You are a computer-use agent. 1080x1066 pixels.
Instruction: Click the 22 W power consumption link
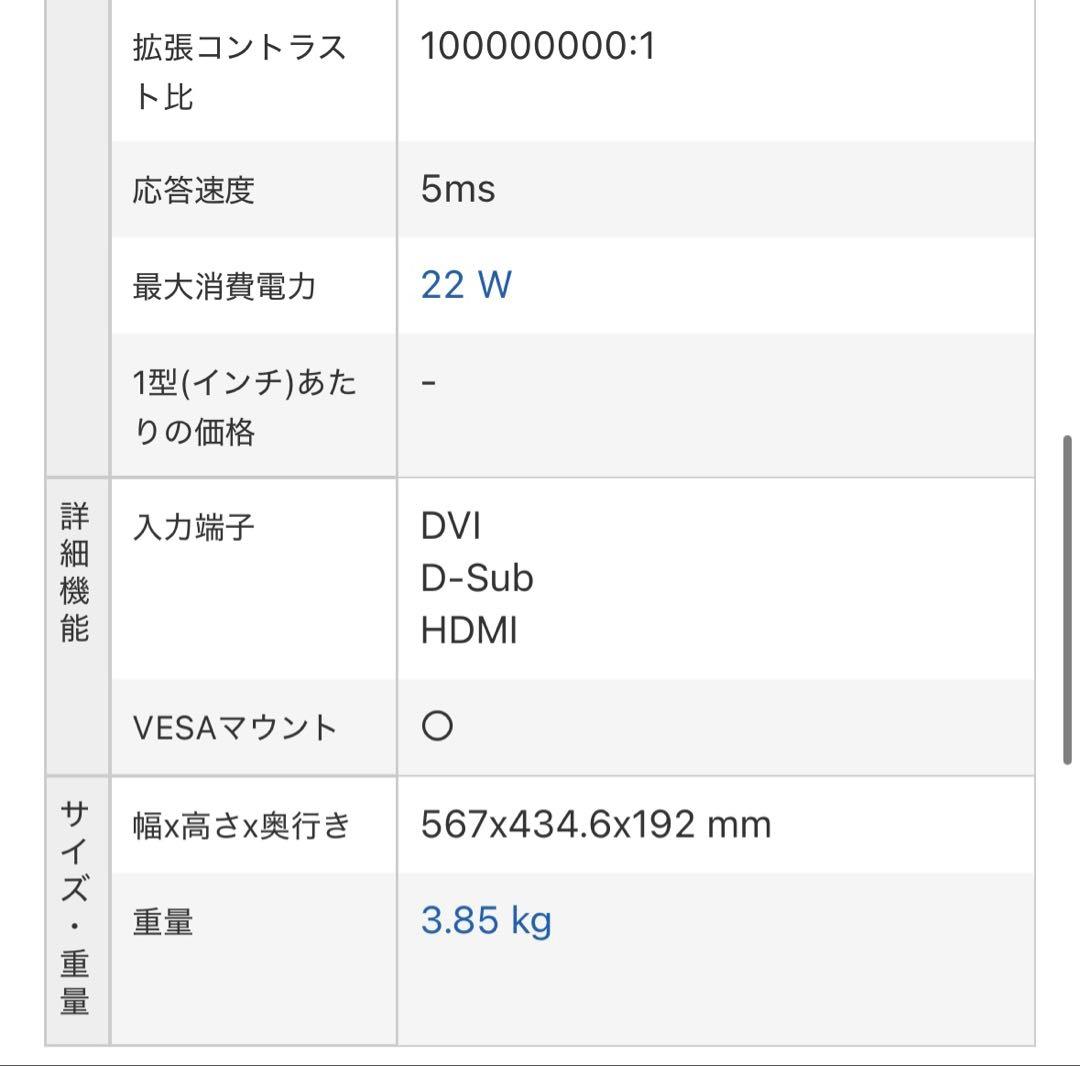[466, 285]
